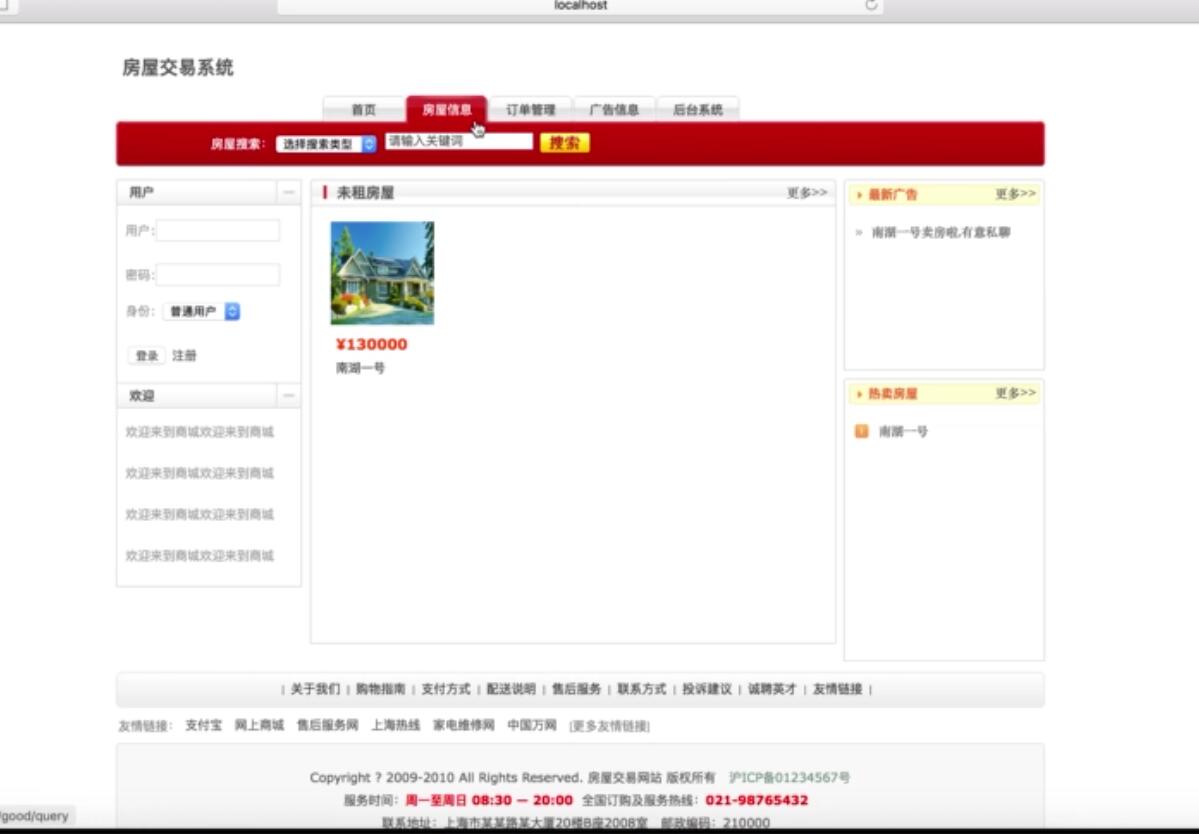Click the 热卖房屋 panel heading

click(892, 394)
